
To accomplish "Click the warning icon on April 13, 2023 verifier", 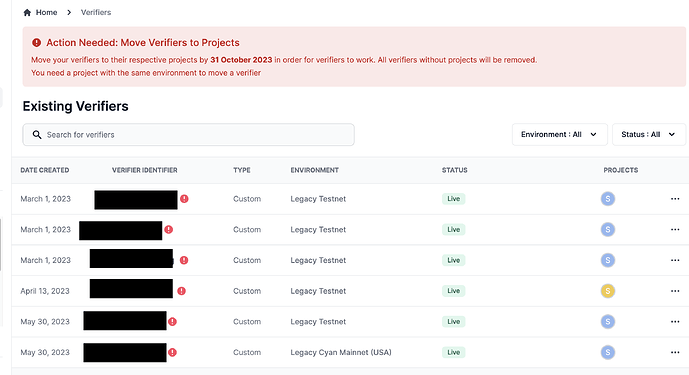I will pyautogui.click(x=181, y=291).
